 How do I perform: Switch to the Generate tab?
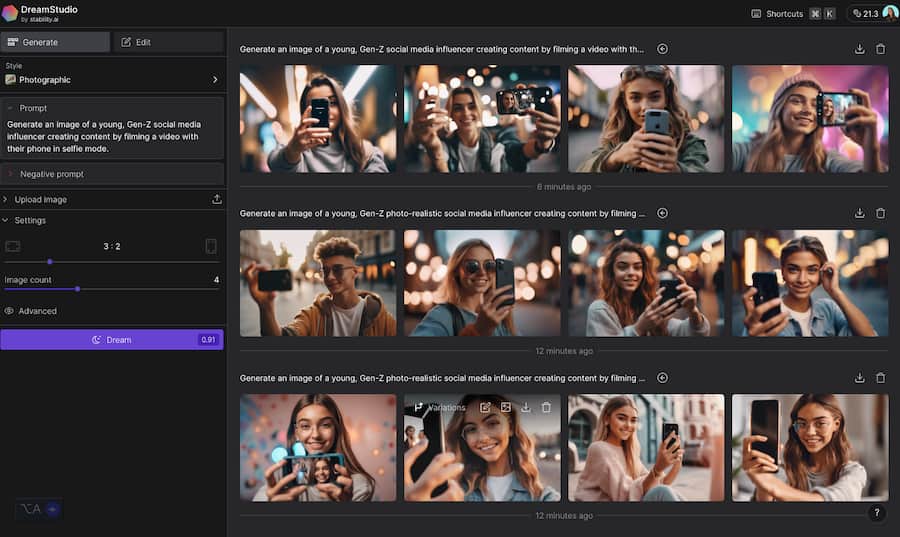pos(56,42)
